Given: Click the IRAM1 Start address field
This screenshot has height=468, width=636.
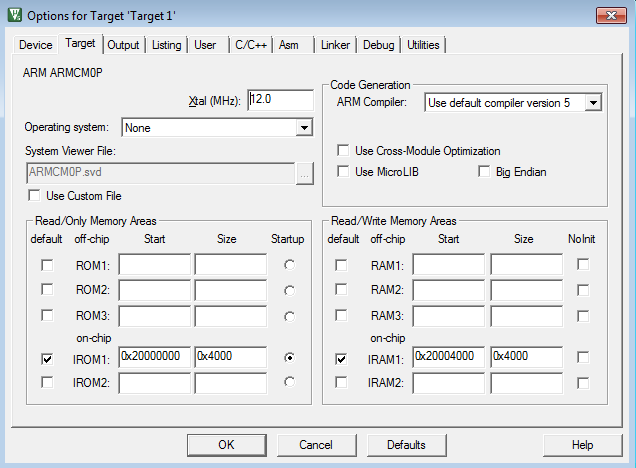Looking at the screenshot, I should [x=448, y=357].
